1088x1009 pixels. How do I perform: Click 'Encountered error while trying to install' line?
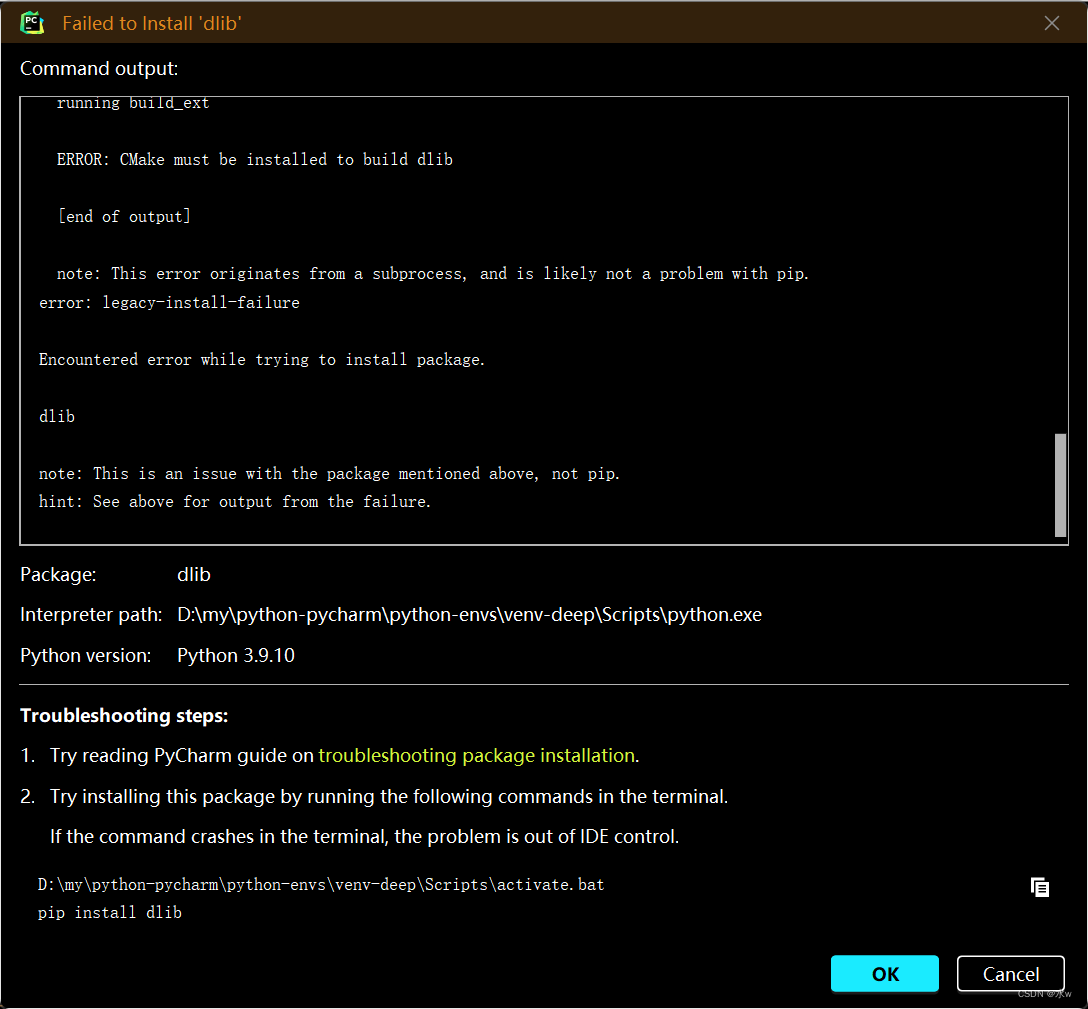click(262, 359)
